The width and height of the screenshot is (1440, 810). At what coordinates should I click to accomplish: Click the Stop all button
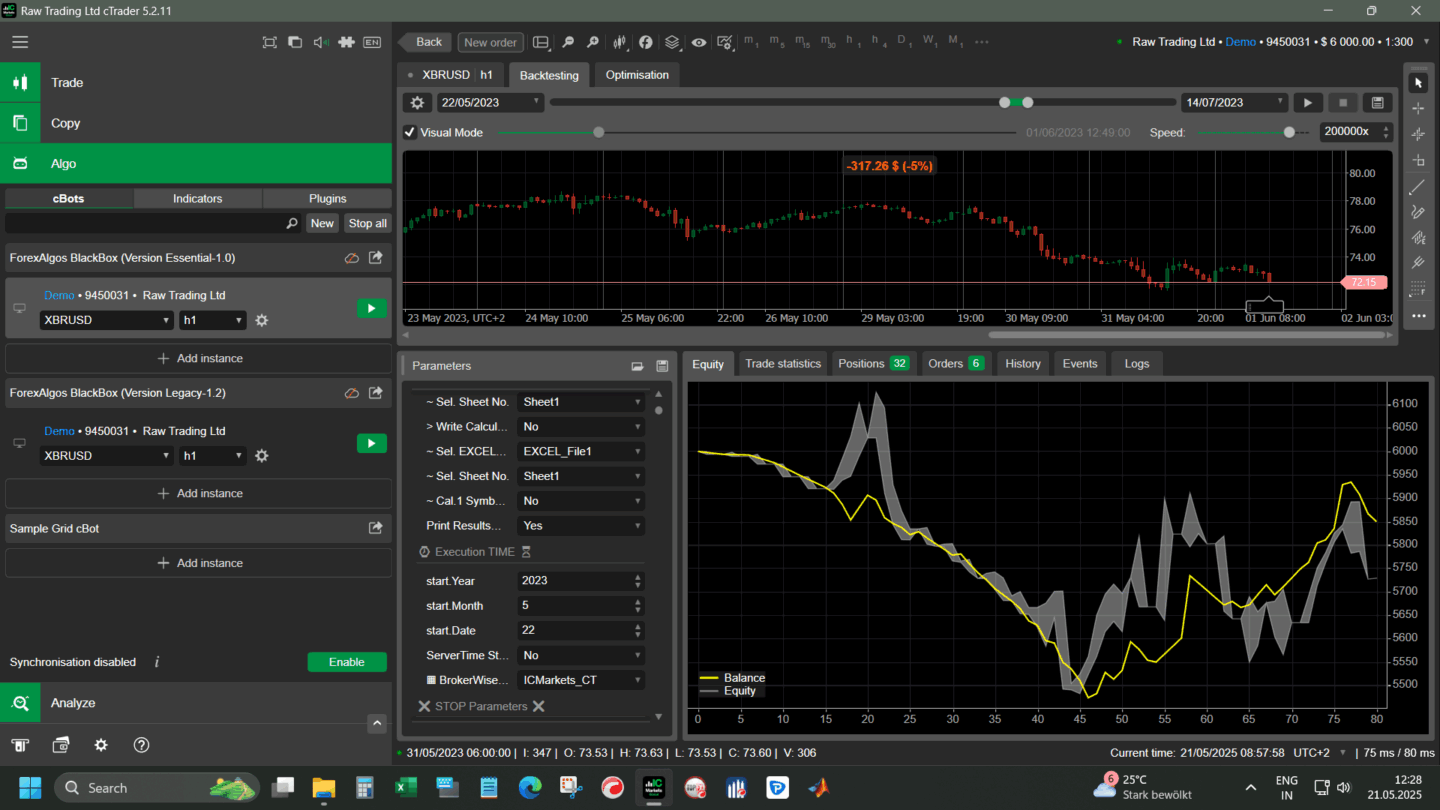[x=367, y=224]
